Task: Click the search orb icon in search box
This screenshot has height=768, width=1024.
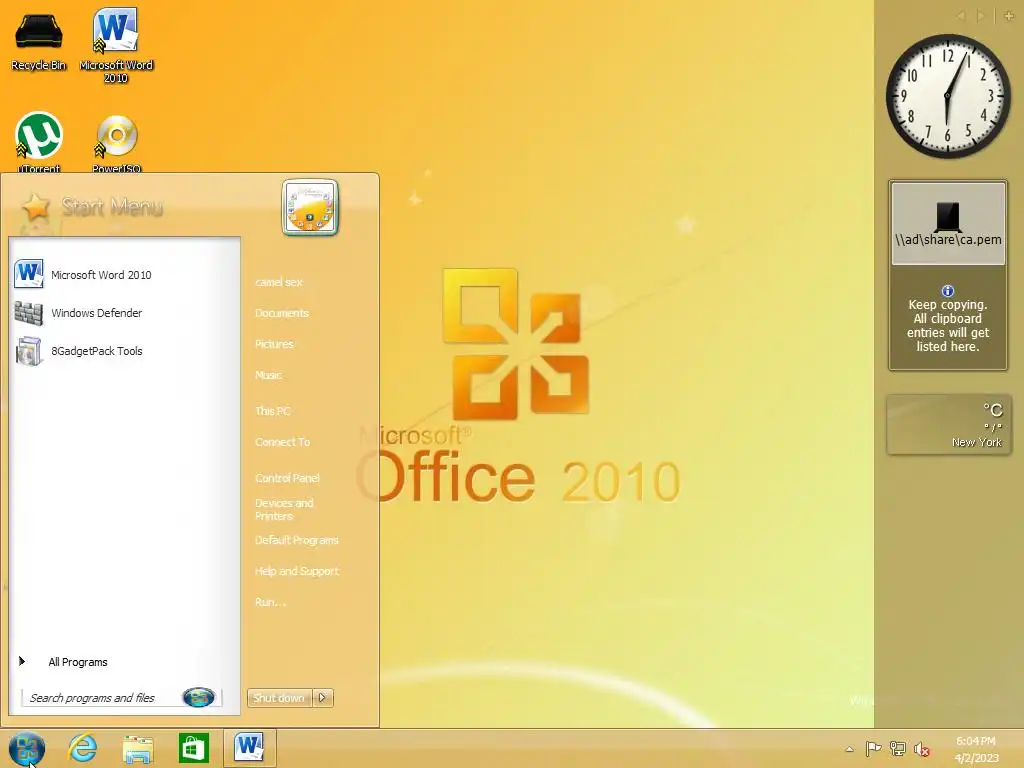Action: click(x=199, y=697)
